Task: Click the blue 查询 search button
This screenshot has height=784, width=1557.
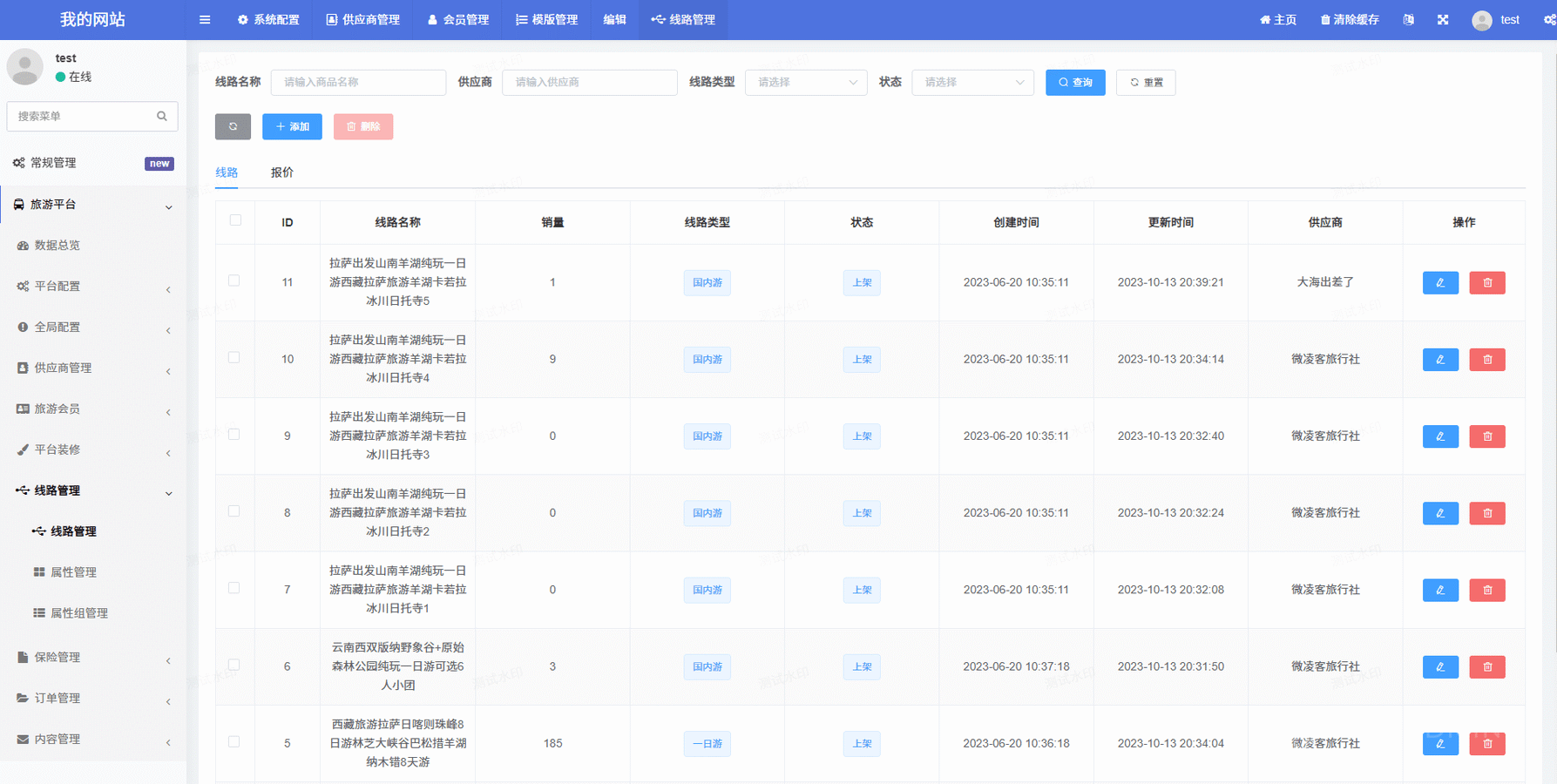Action: (x=1074, y=83)
